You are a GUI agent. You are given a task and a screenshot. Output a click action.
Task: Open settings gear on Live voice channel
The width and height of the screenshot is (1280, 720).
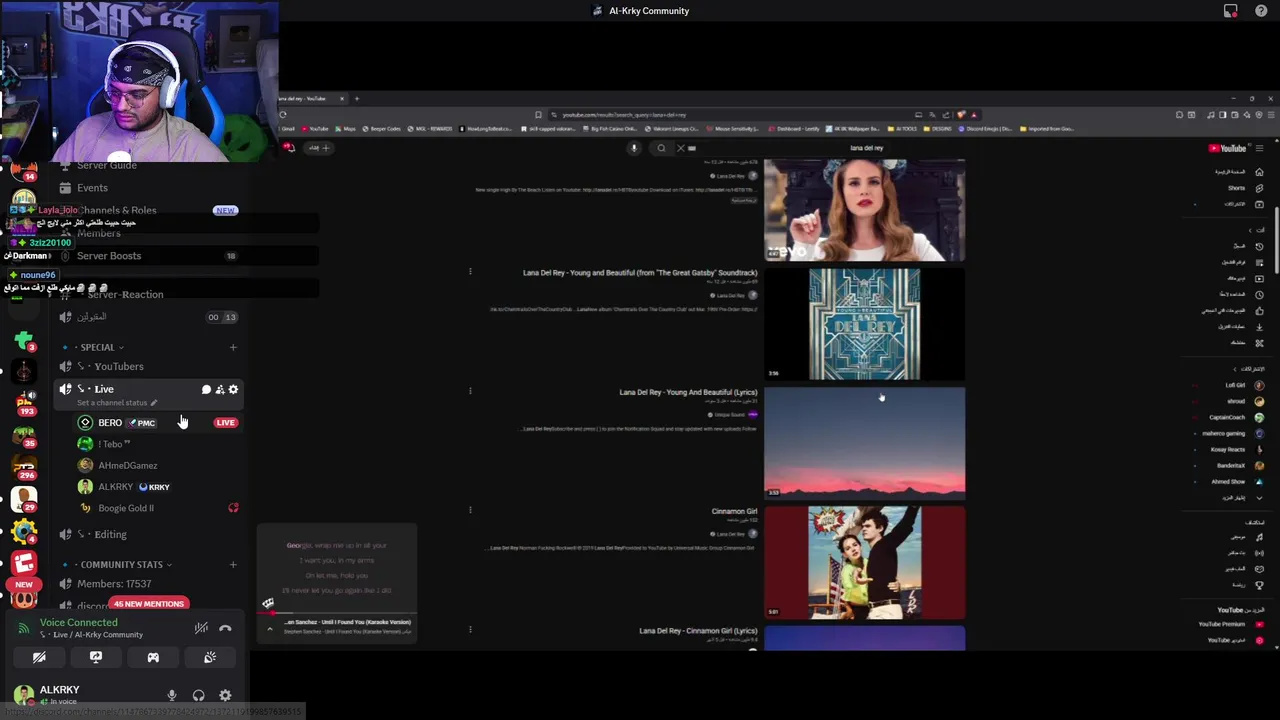point(233,389)
